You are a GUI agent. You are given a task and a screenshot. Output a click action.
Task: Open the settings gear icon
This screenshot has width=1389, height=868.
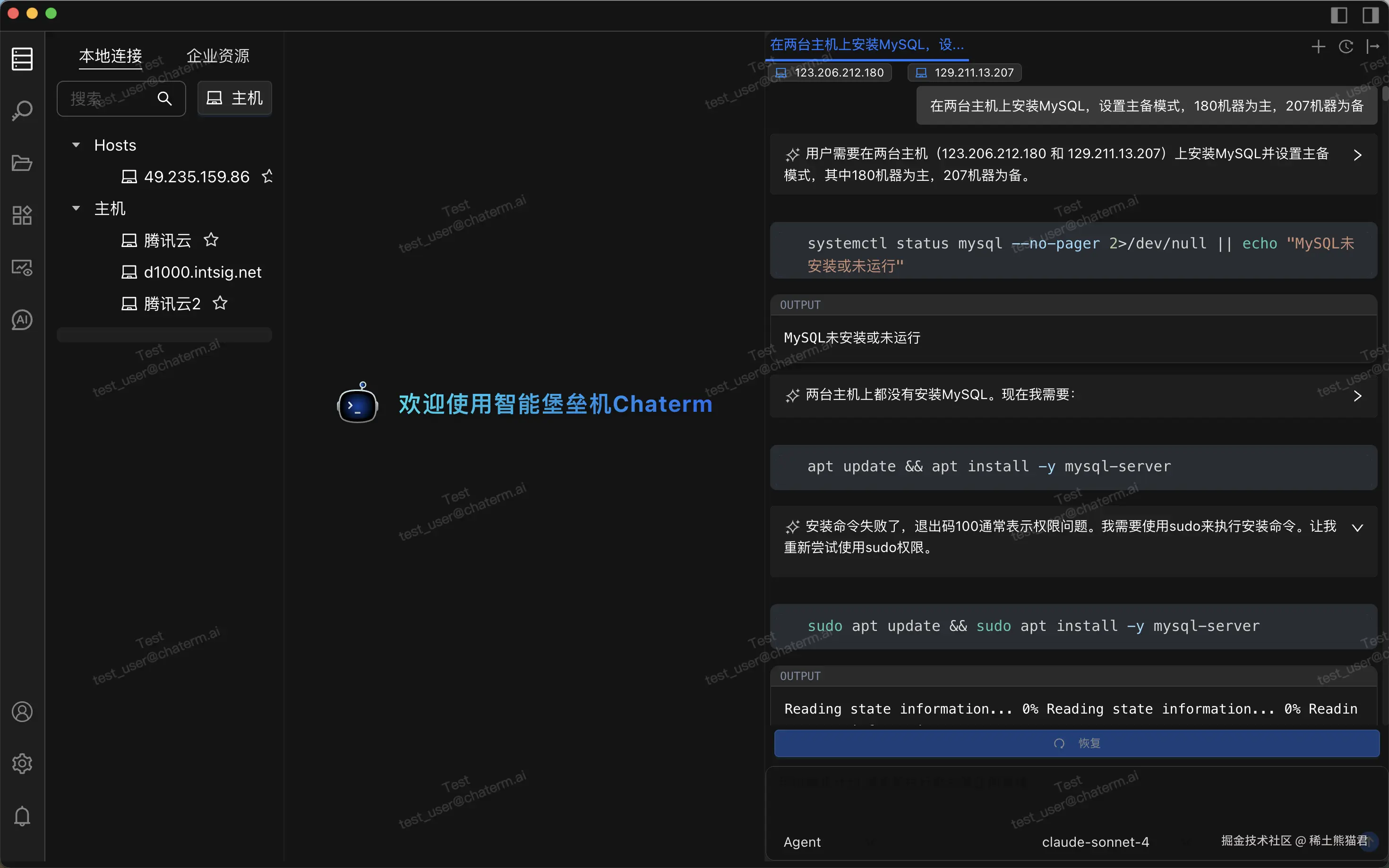pyautogui.click(x=22, y=764)
